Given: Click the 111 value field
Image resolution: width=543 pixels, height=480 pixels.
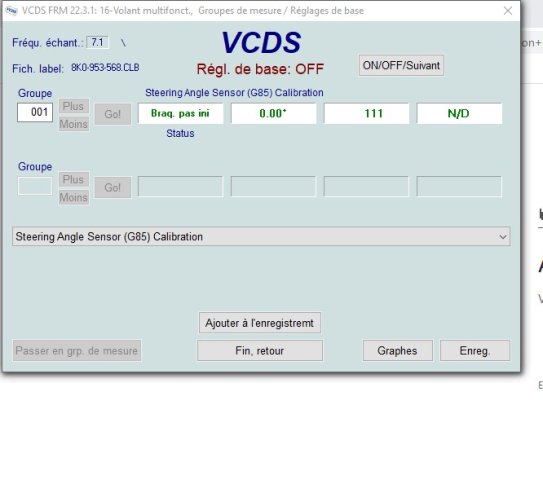Looking at the screenshot, I should coord(366,113).
